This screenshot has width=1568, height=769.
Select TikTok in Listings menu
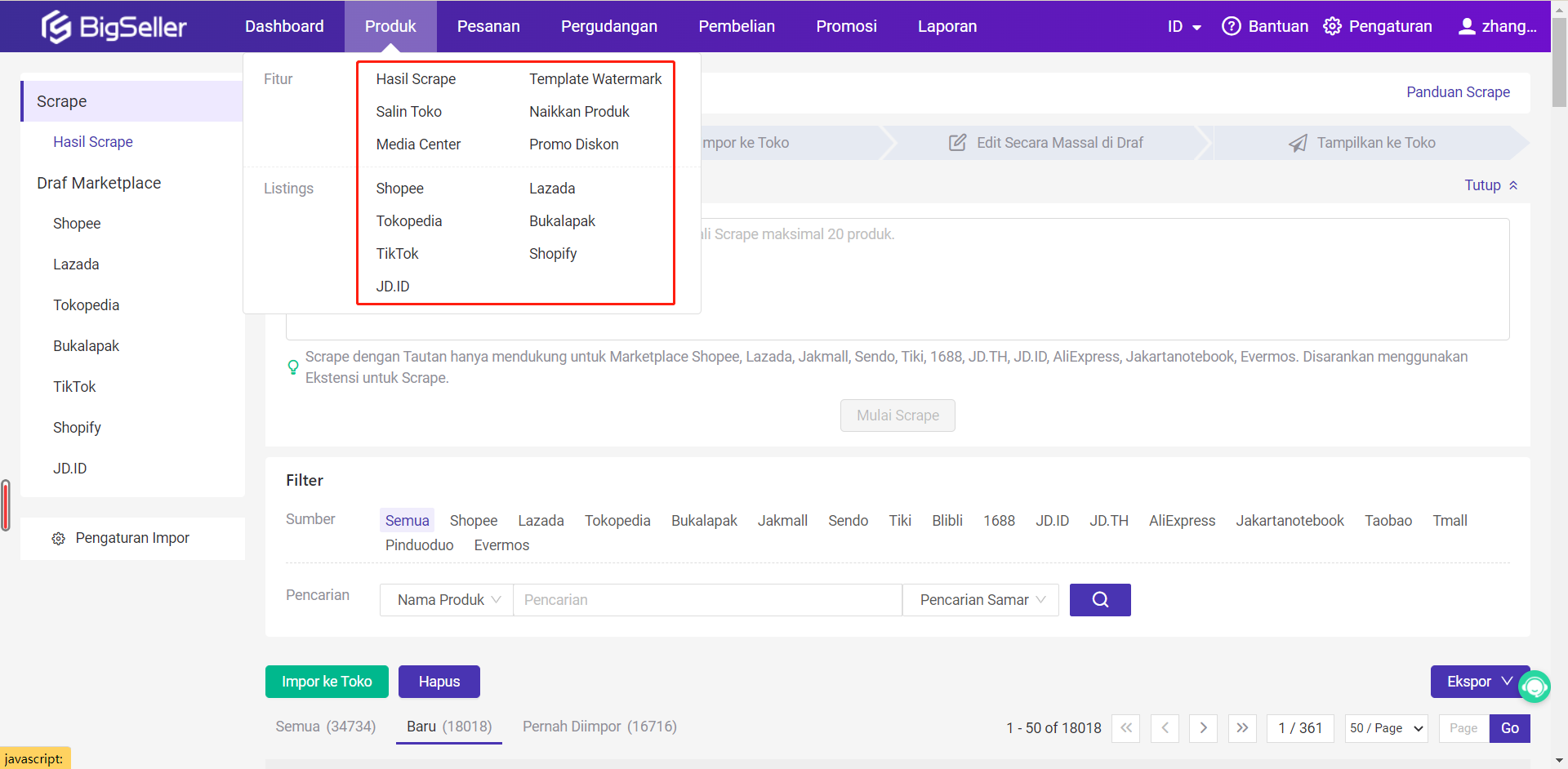point(397,254)
